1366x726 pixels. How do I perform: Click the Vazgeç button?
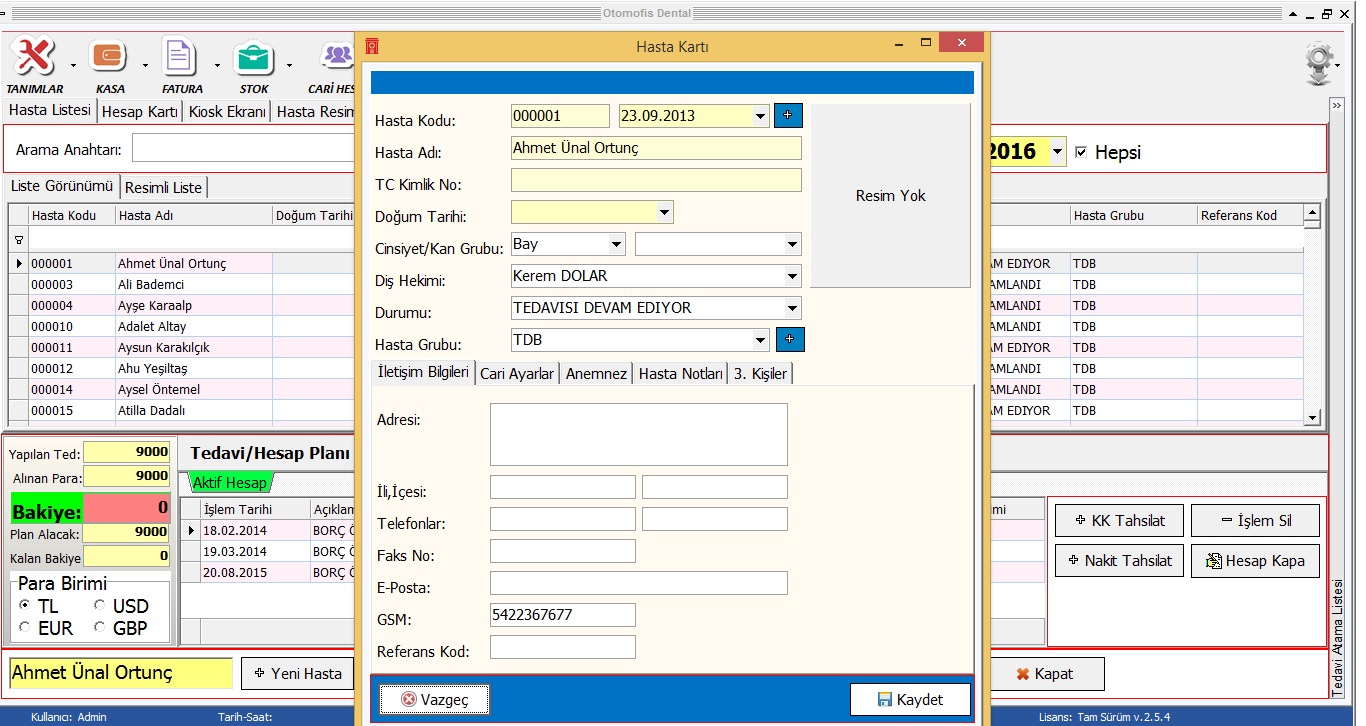coord(435,700)
